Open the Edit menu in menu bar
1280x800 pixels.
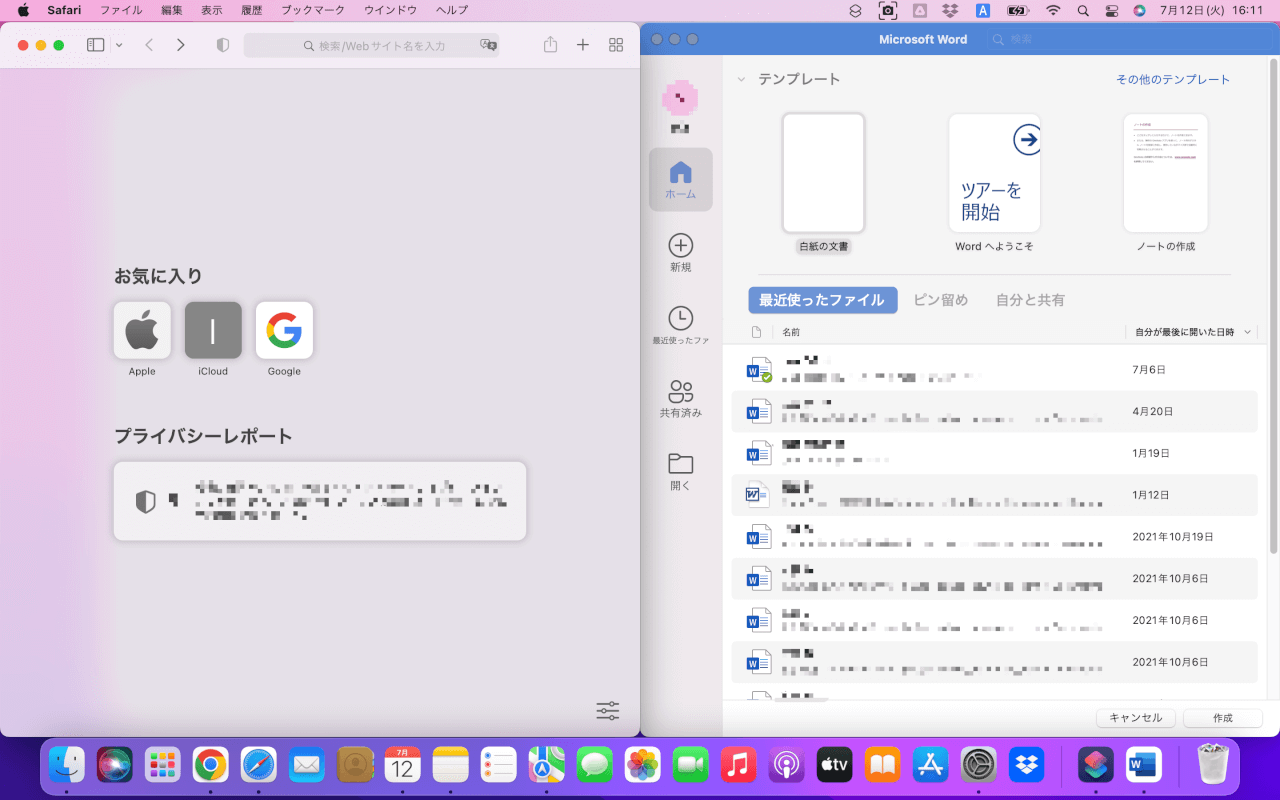[172, 10]
